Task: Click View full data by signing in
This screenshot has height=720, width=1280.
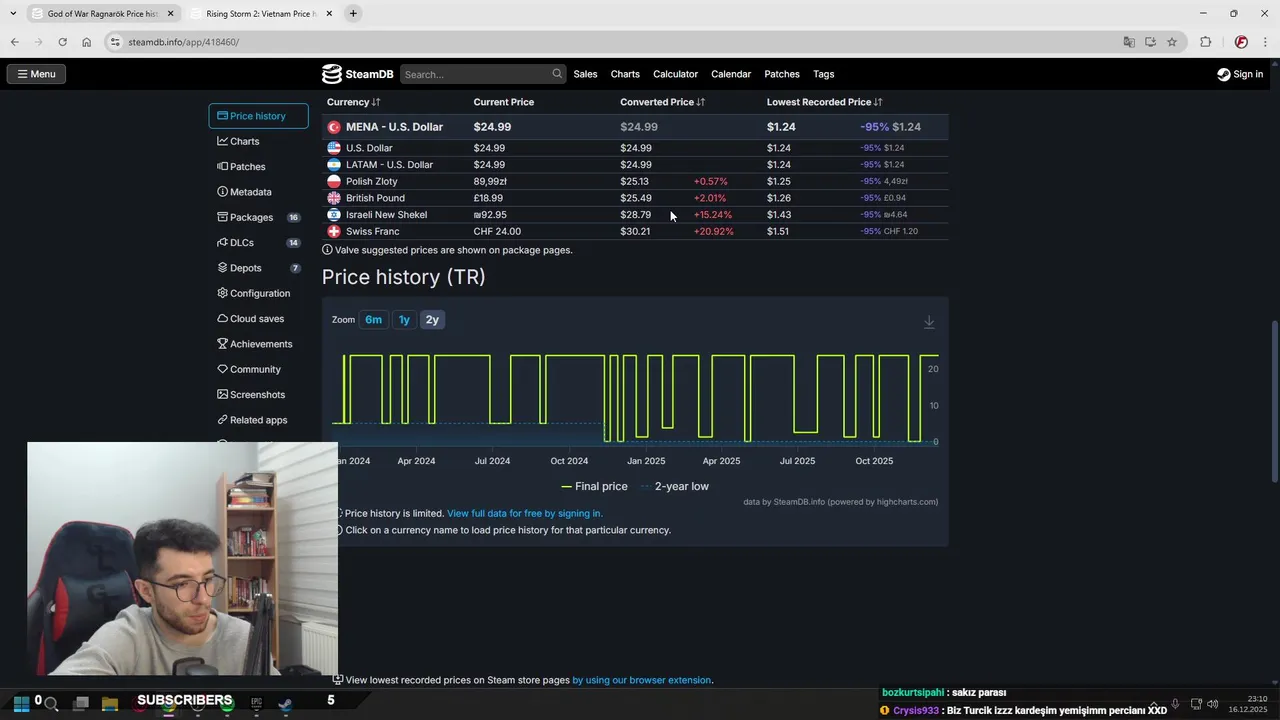Action: (x=525, y=513)
